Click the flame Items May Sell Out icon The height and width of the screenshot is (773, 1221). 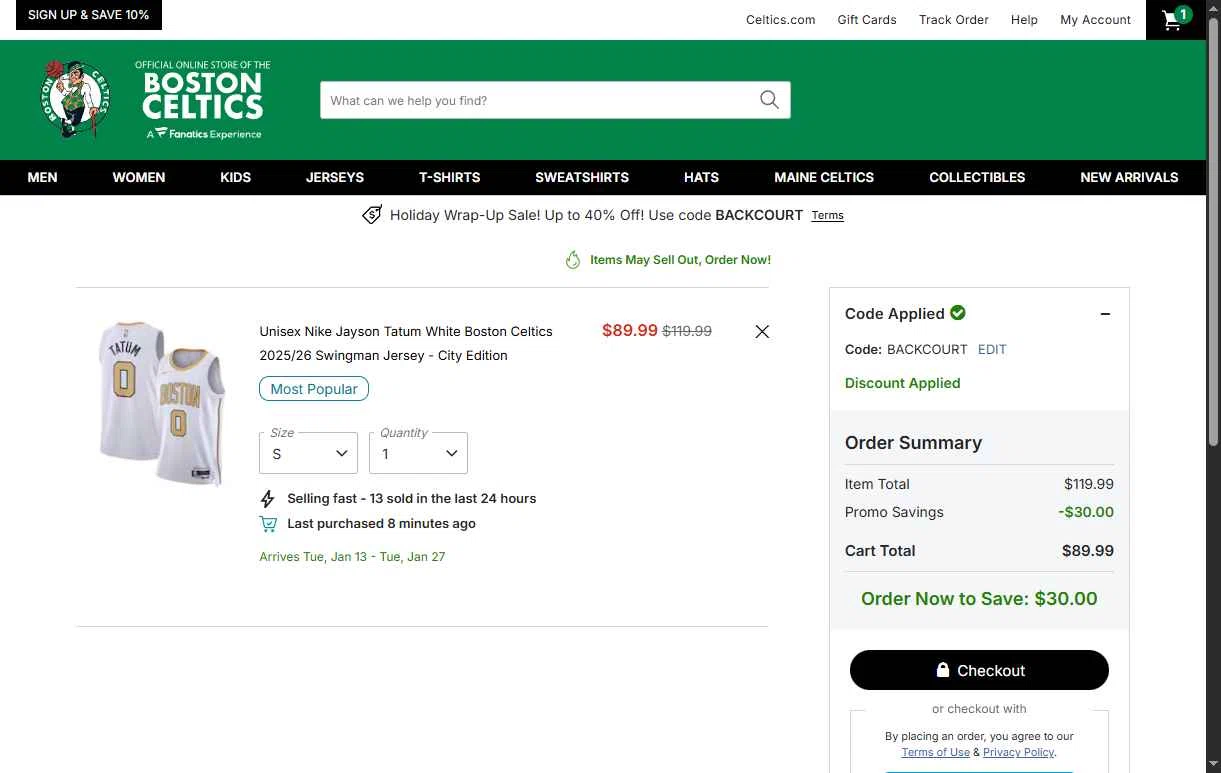[573, 260]
